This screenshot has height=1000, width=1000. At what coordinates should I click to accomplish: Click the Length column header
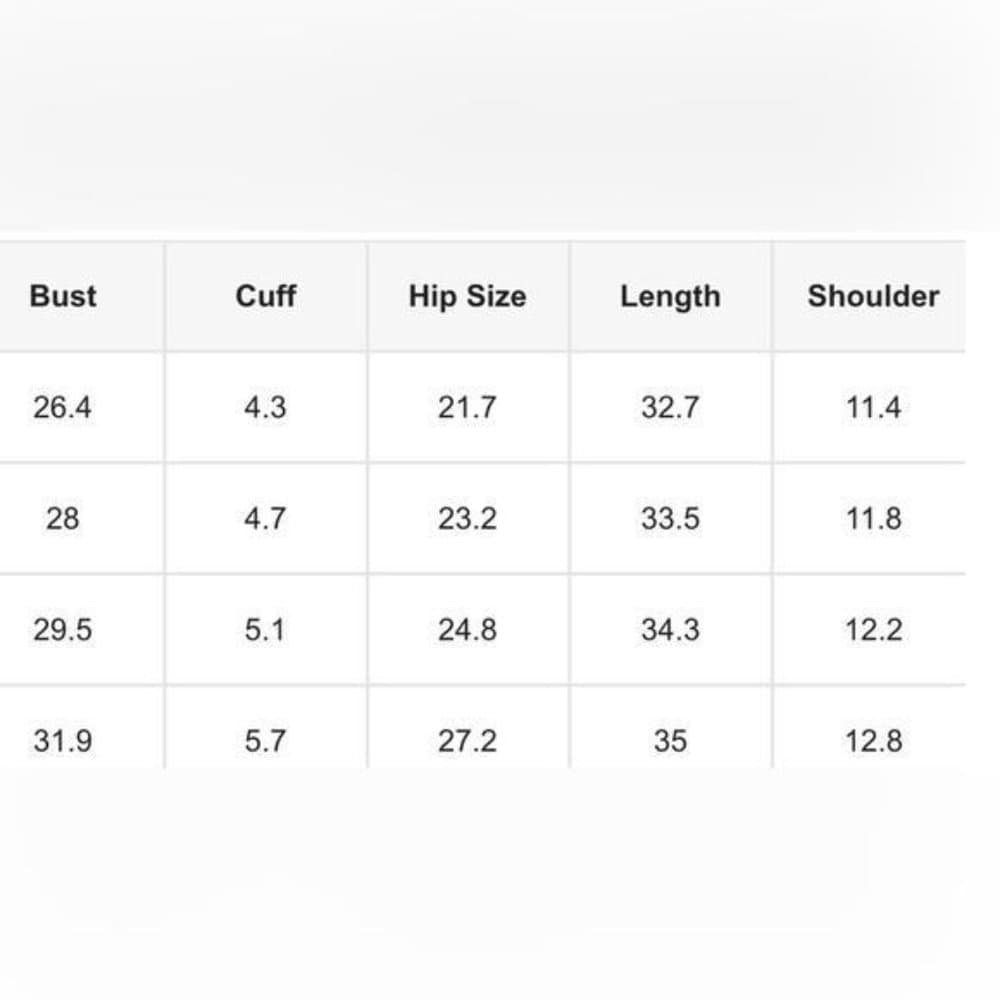point(670,297)
